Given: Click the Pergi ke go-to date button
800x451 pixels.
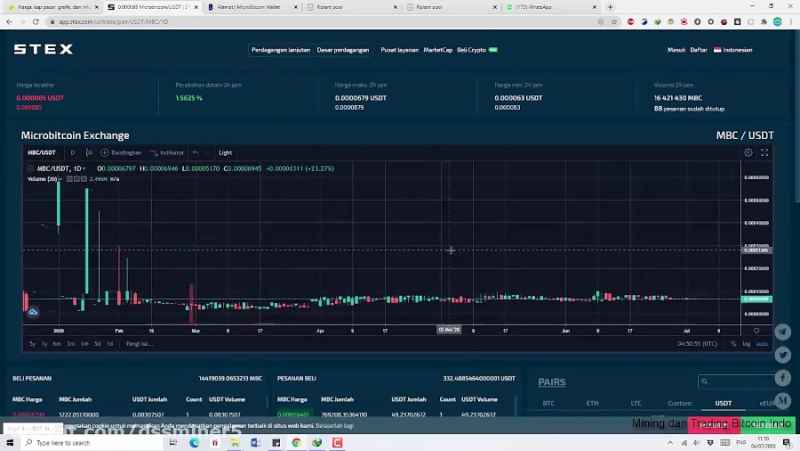Looking at the screenshot, I should pos(139,344).
